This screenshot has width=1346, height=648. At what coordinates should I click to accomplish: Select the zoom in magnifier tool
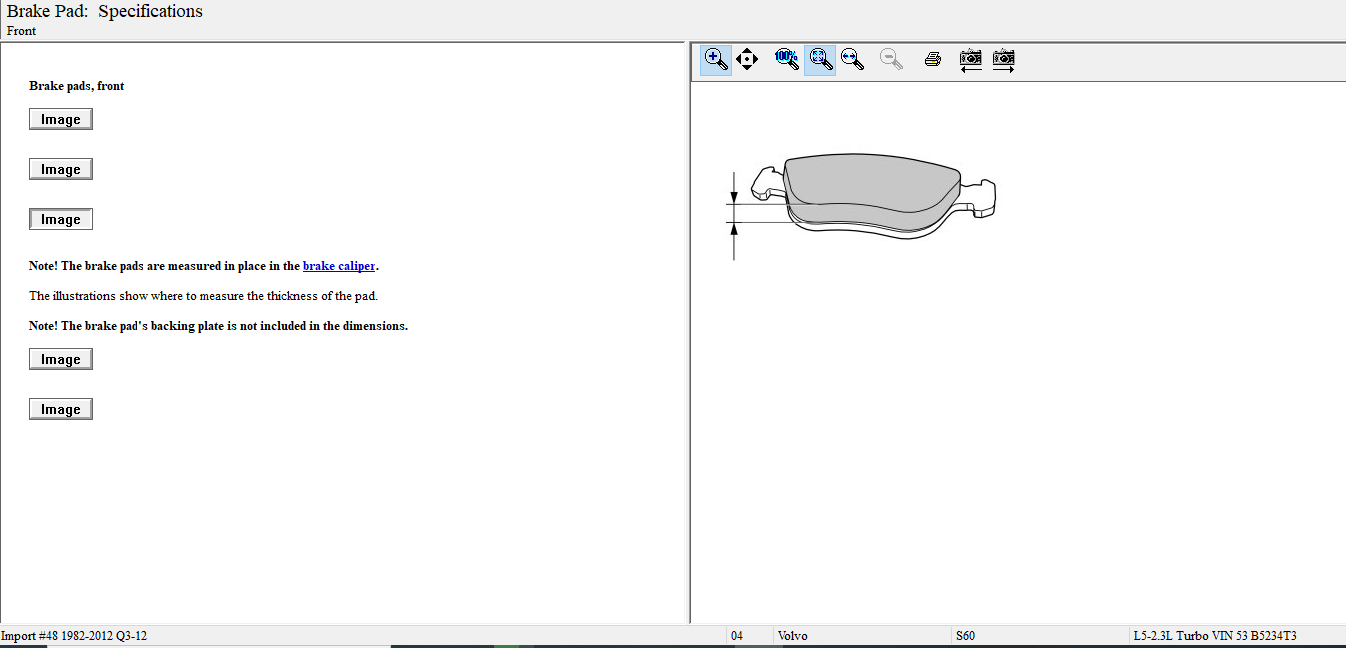point(715,59)
